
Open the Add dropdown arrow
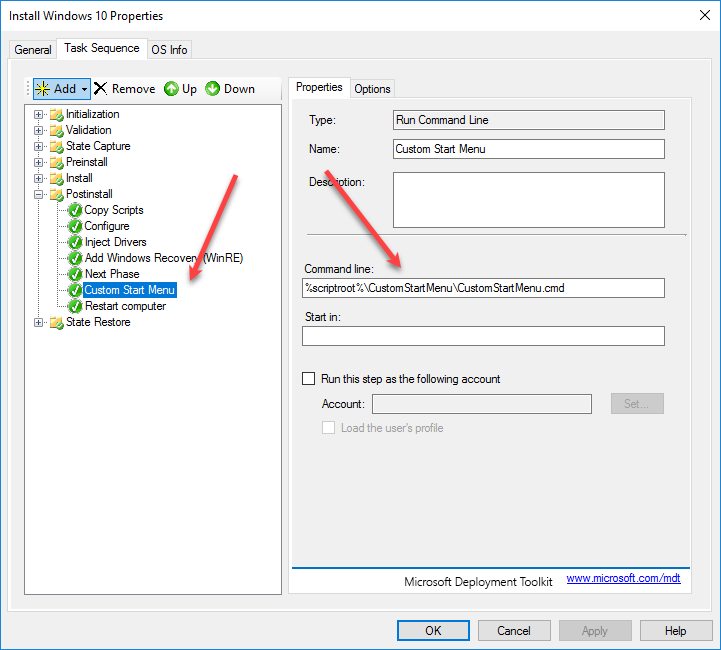(x=84, y=89)
